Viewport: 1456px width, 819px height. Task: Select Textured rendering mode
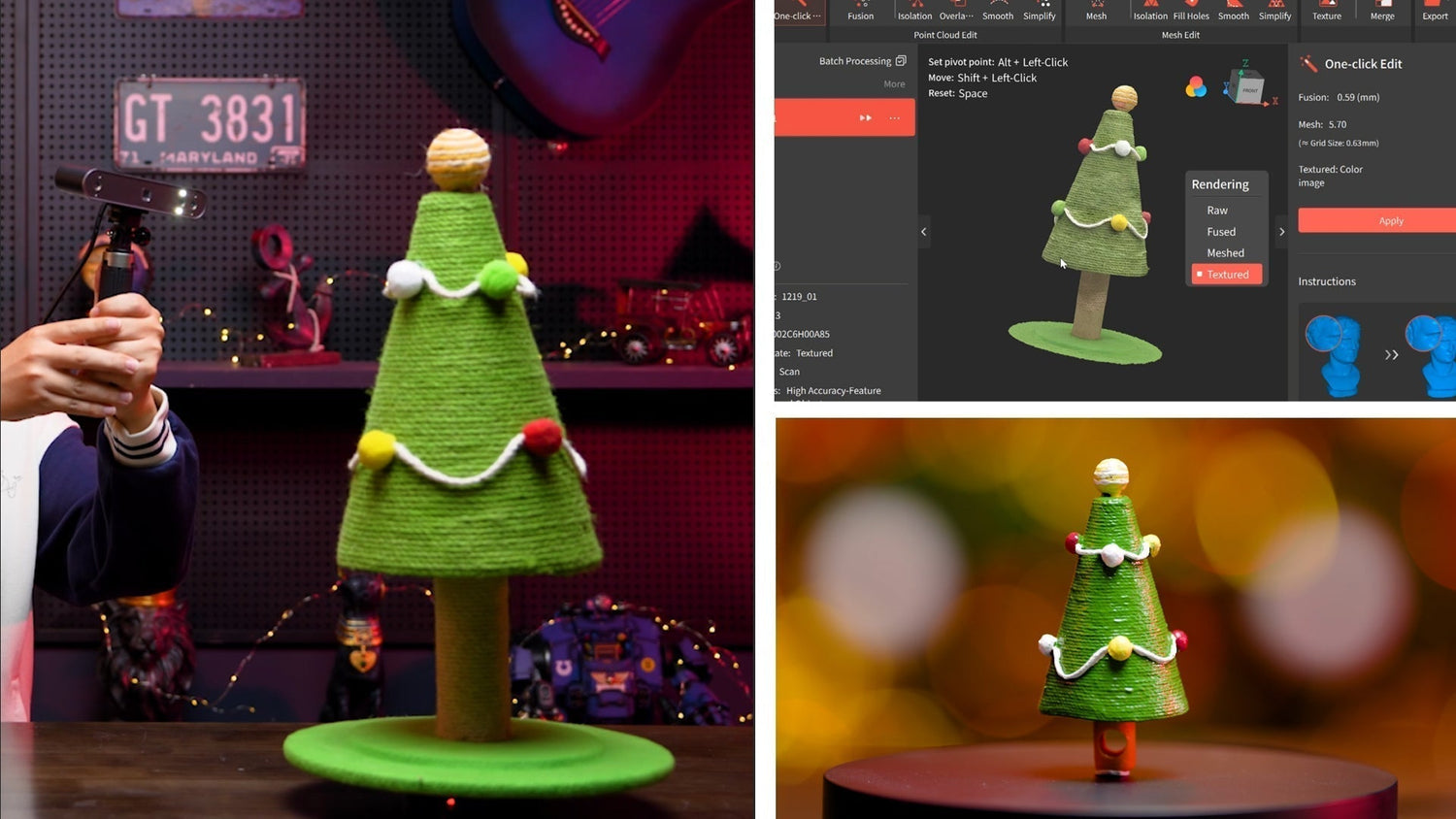1226,274
